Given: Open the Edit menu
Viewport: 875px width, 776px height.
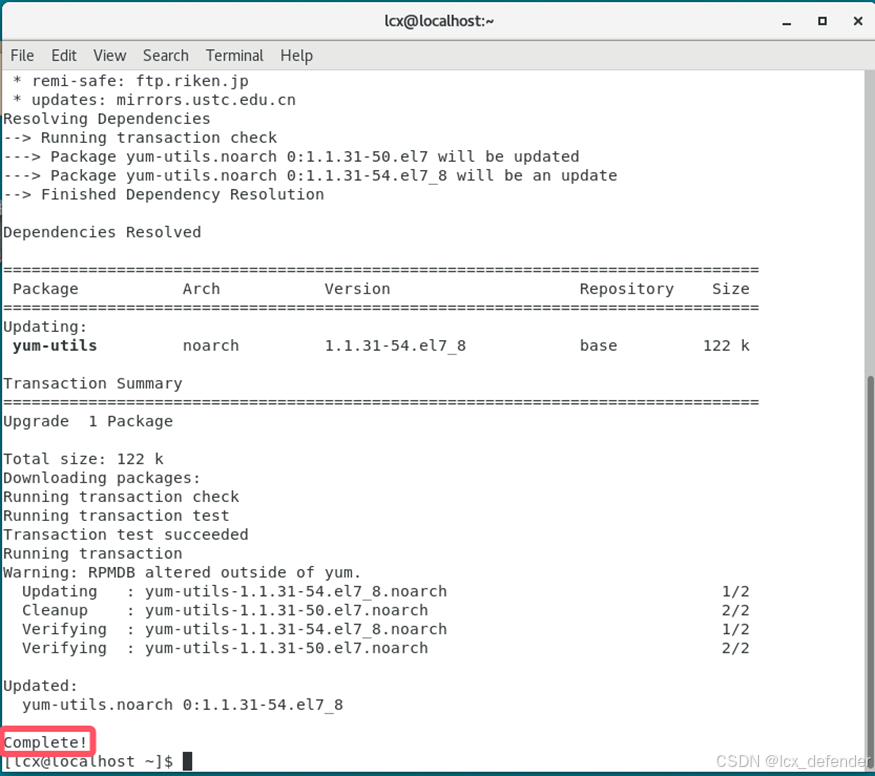Looking at the screenshot, I should [x=64, y=56].
